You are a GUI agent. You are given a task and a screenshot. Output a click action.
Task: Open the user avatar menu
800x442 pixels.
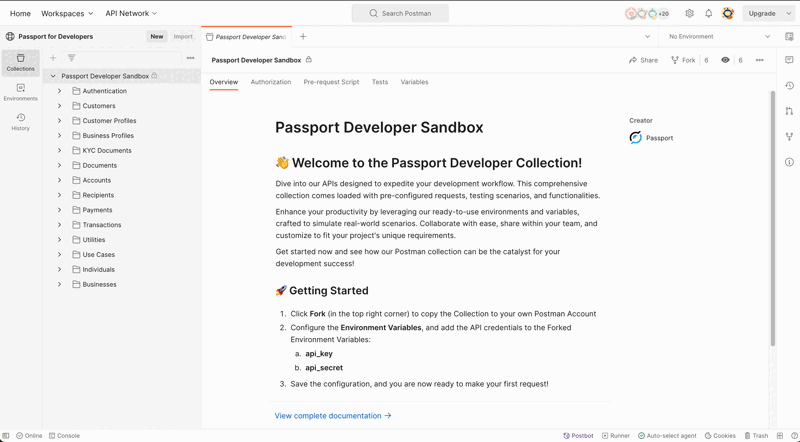pos(728,13)
